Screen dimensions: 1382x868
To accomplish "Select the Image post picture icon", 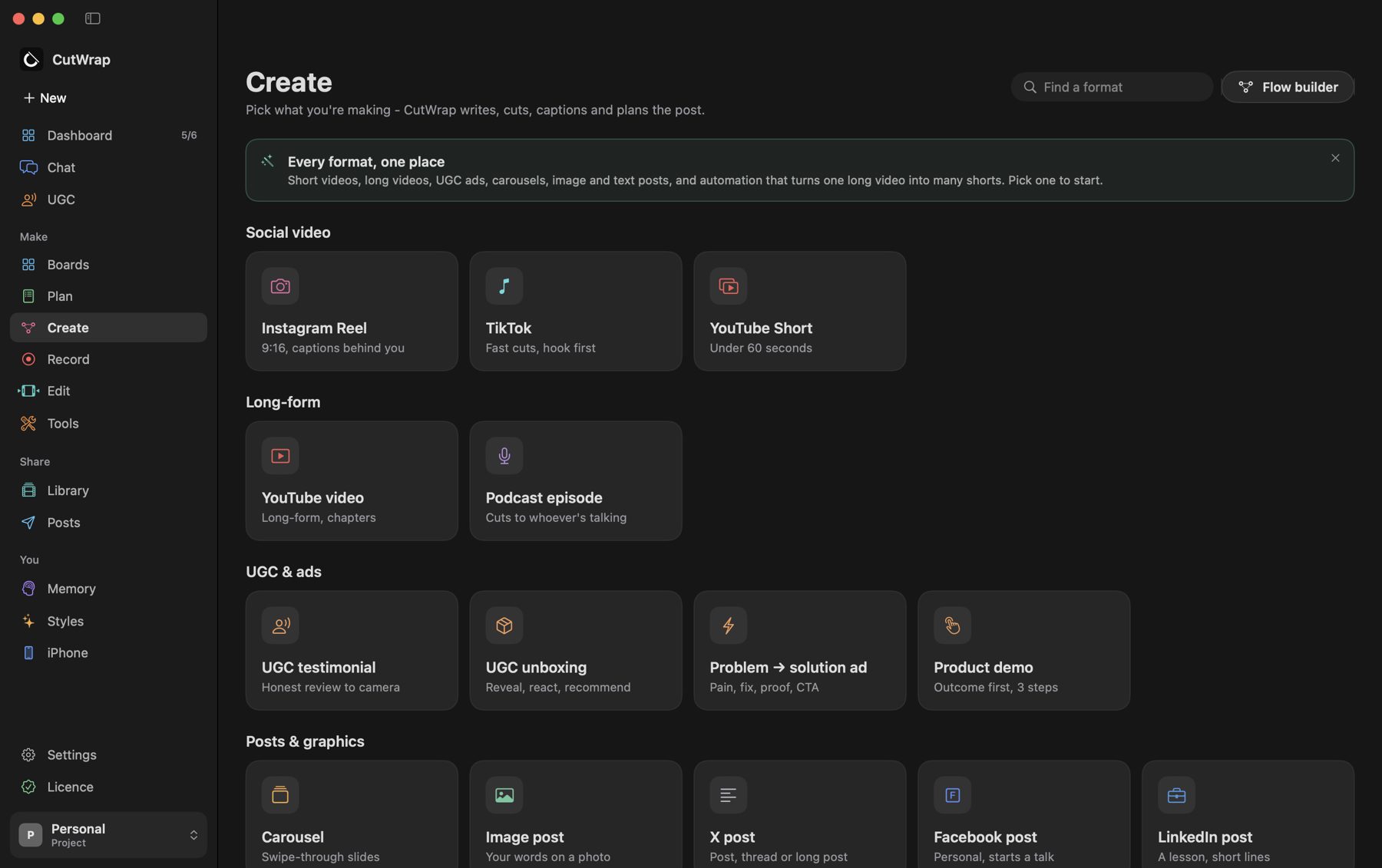I will pyautogui.click(x=504, y=795).
